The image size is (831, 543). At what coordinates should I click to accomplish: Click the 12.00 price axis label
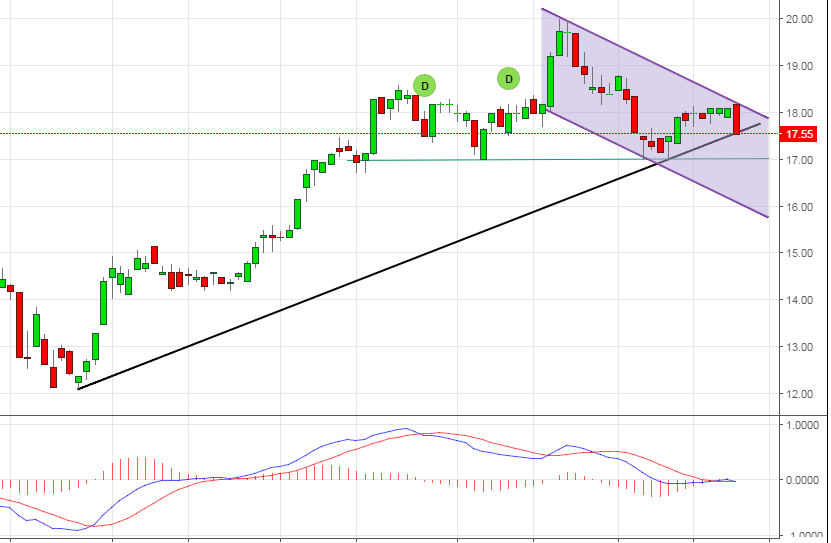(800, 394)
